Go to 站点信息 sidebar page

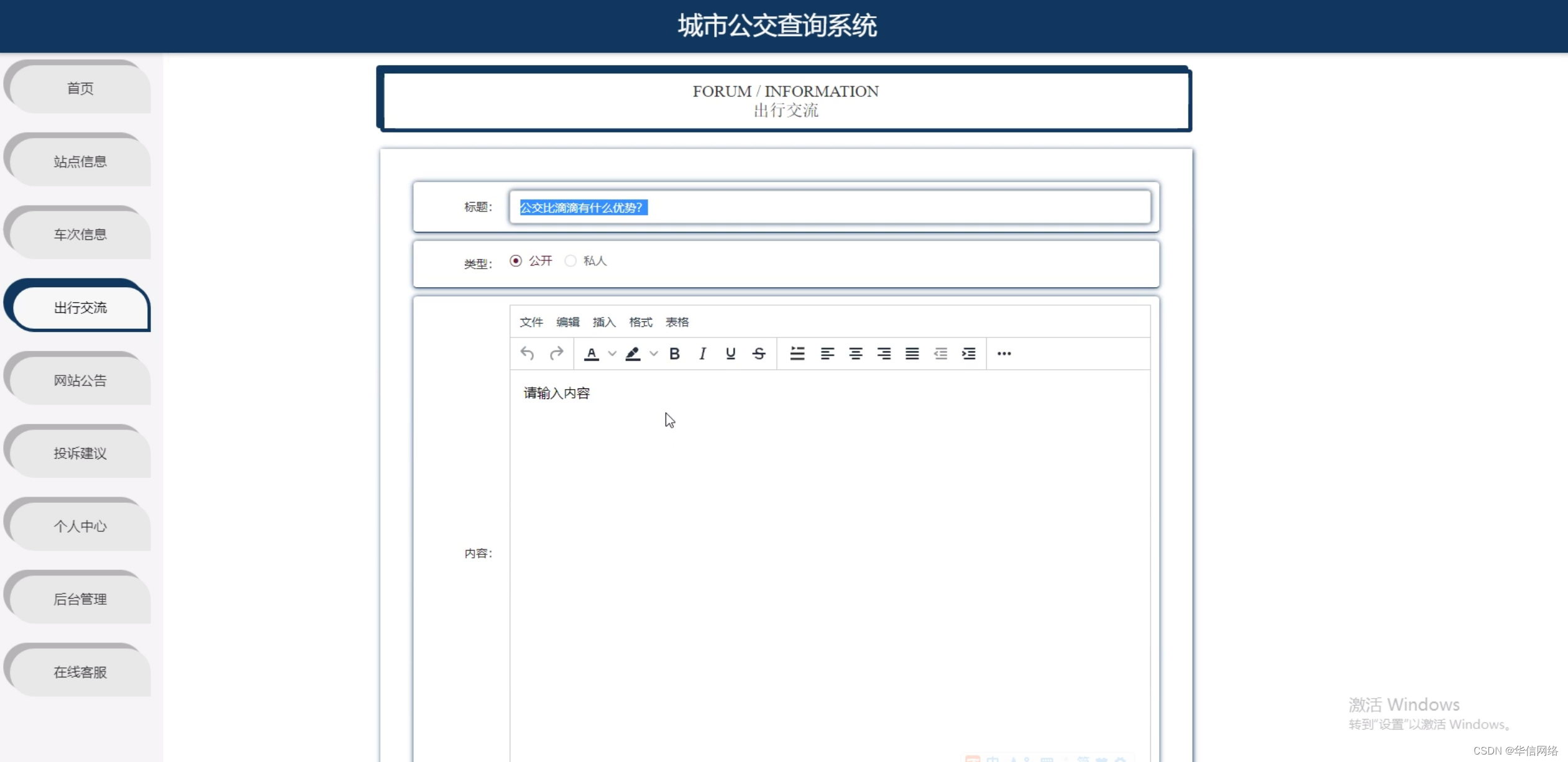[80, 162]
